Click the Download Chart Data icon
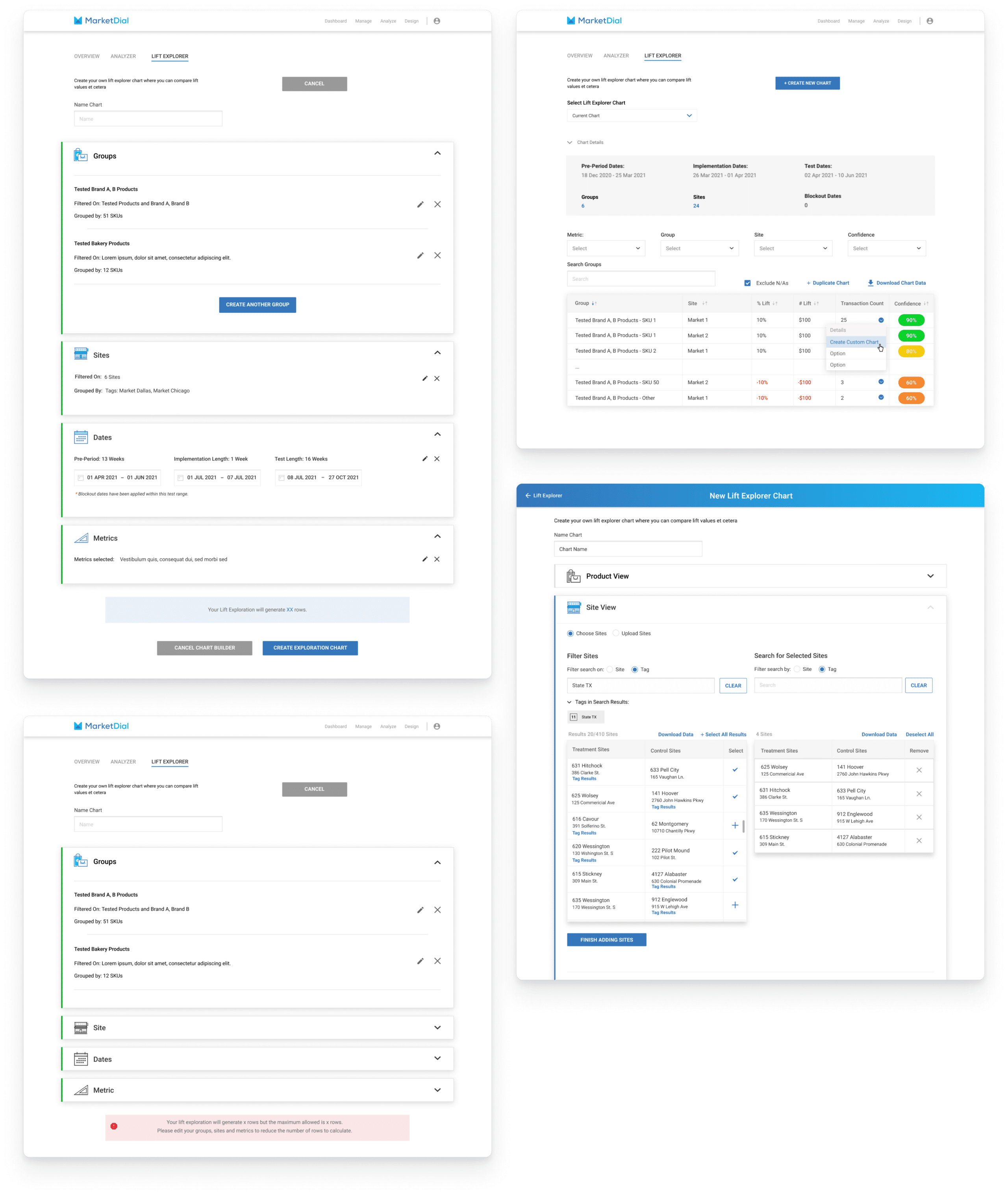1008x1194 pixels. tap(870, 283)
